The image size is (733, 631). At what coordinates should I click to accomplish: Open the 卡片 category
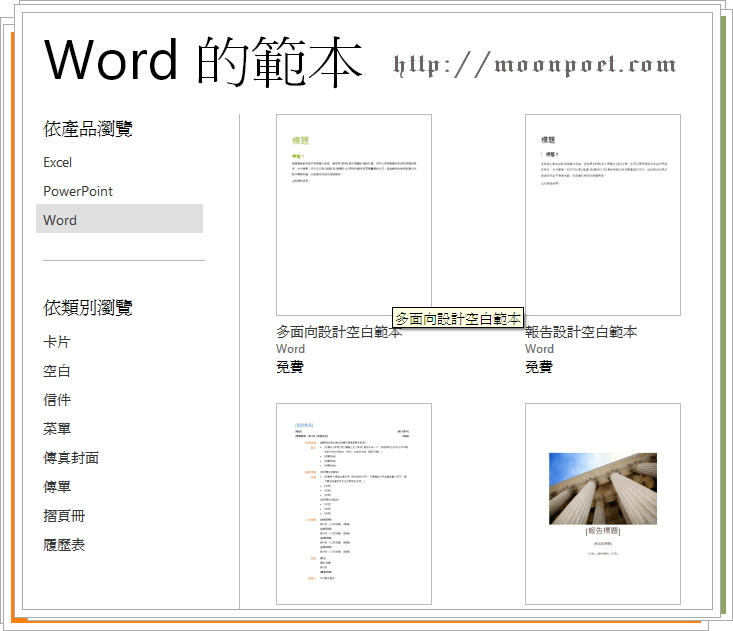(x=57, y=342)
